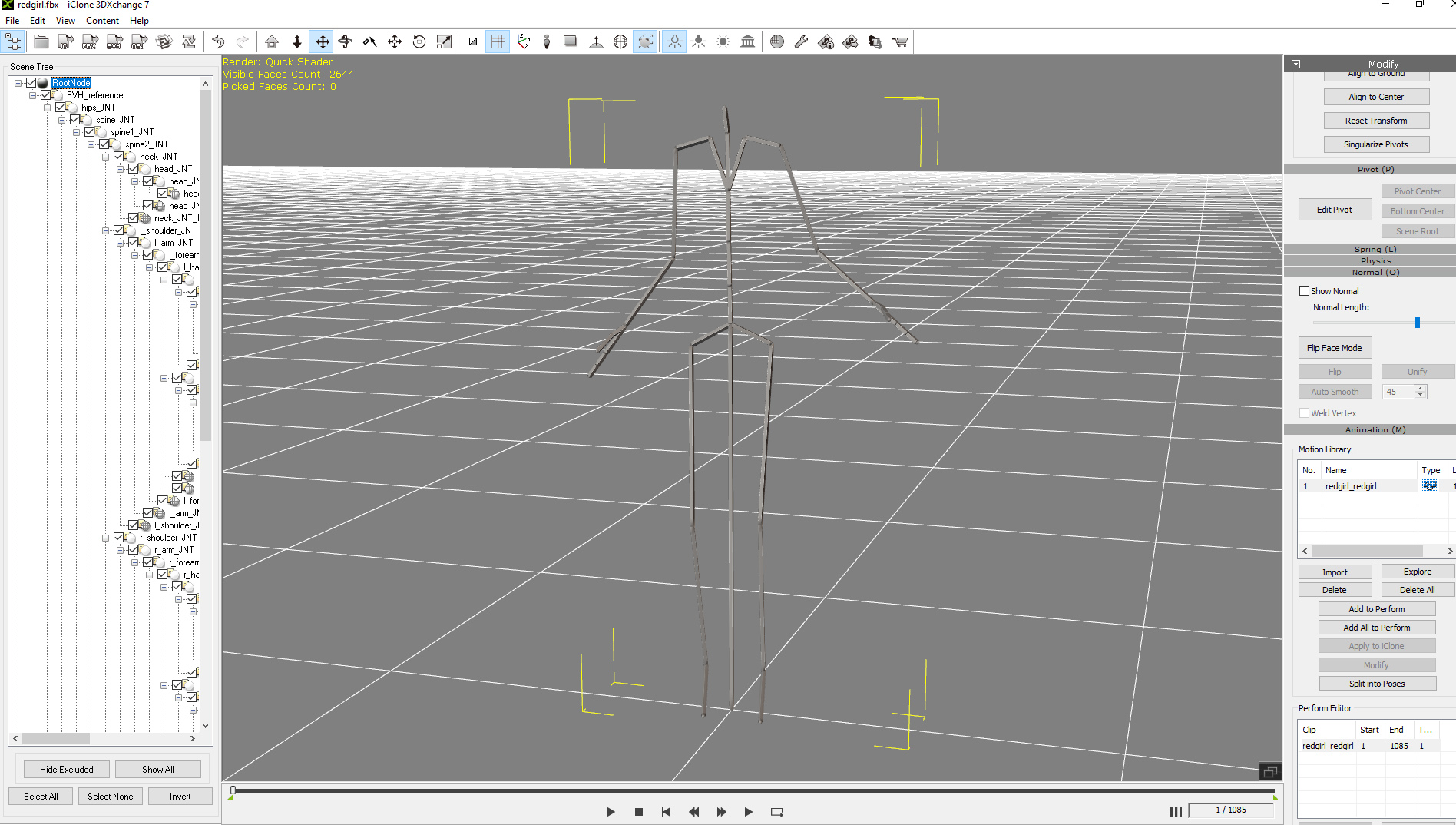Screen dimensions: 1456x825
Task: Click the Flip Face Mode button
Action: tap(1335, 348)
